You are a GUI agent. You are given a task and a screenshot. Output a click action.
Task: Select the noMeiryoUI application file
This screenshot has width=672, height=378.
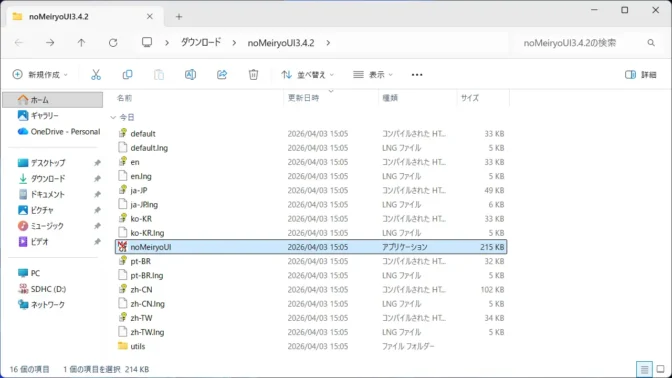pos(311,247)
